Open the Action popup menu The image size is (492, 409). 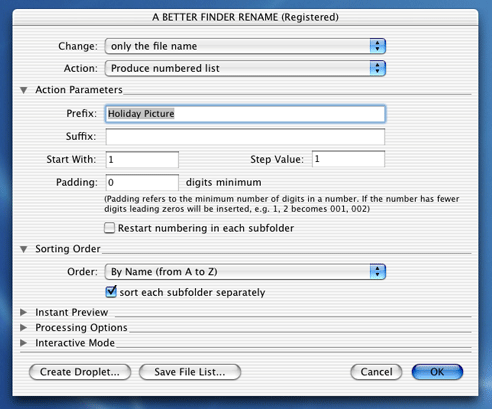coord(245,68)
